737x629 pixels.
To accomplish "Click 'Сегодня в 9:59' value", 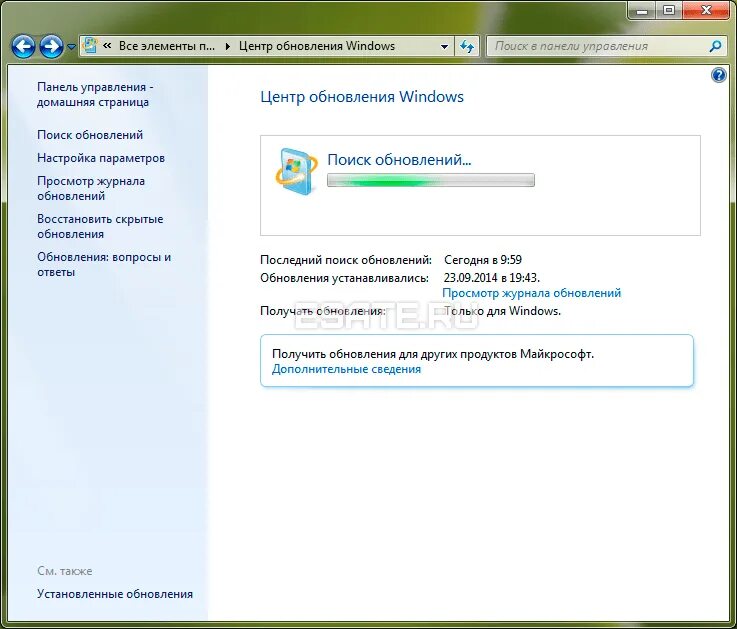I will coord(483,259).
